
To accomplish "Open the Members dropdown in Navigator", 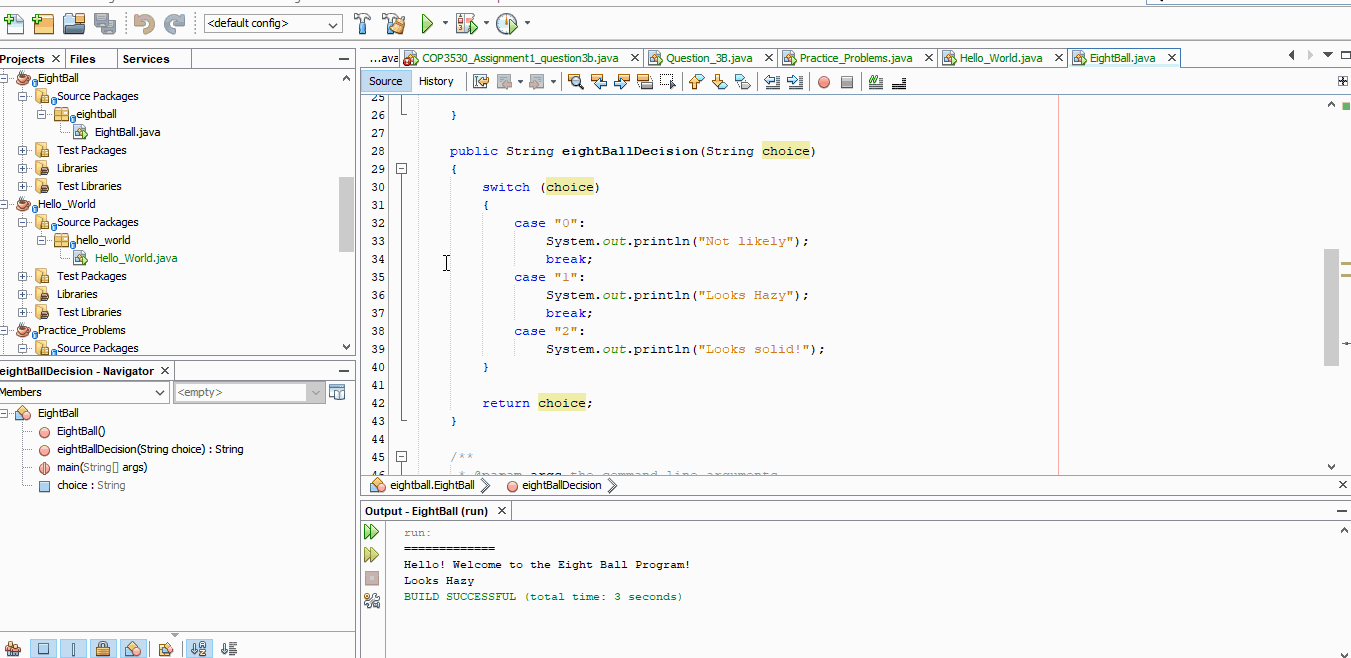I will (84, 392).
